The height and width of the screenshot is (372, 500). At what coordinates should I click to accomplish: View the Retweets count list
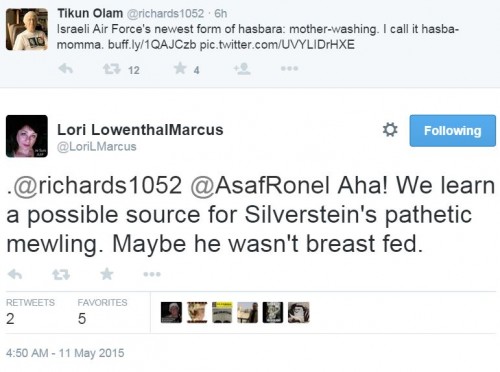point(30,311)
